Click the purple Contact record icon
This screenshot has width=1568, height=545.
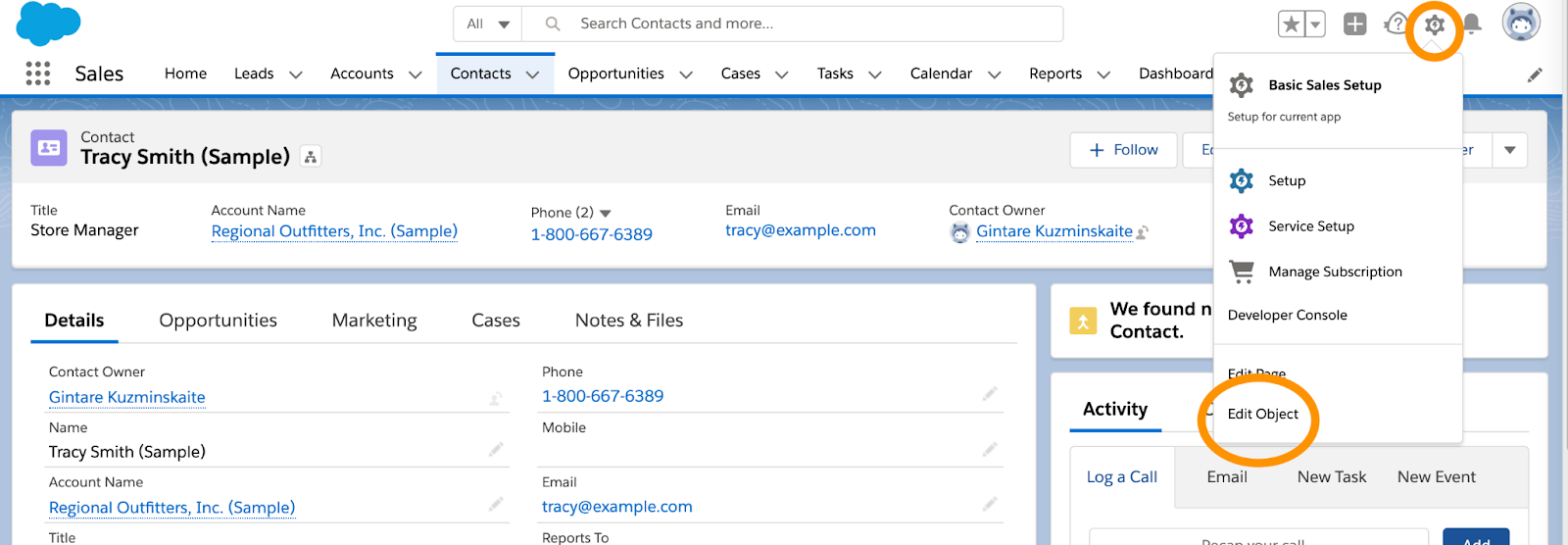click(x=49, y=148)
